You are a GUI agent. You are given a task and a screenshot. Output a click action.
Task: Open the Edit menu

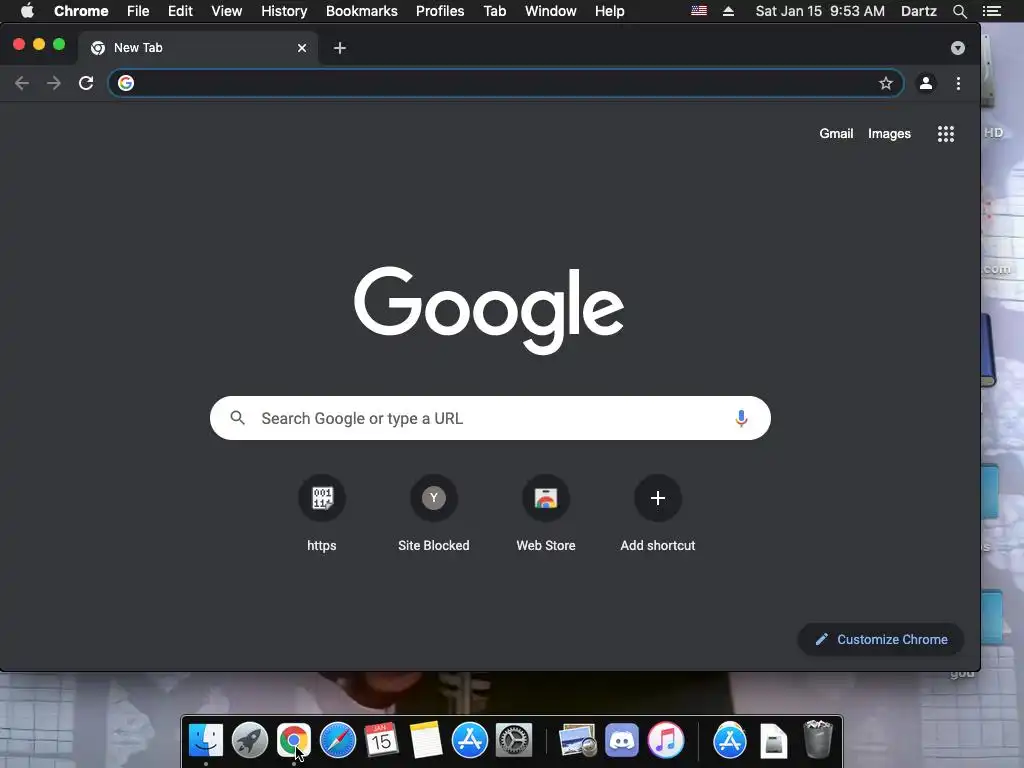(x=180, y=11)
